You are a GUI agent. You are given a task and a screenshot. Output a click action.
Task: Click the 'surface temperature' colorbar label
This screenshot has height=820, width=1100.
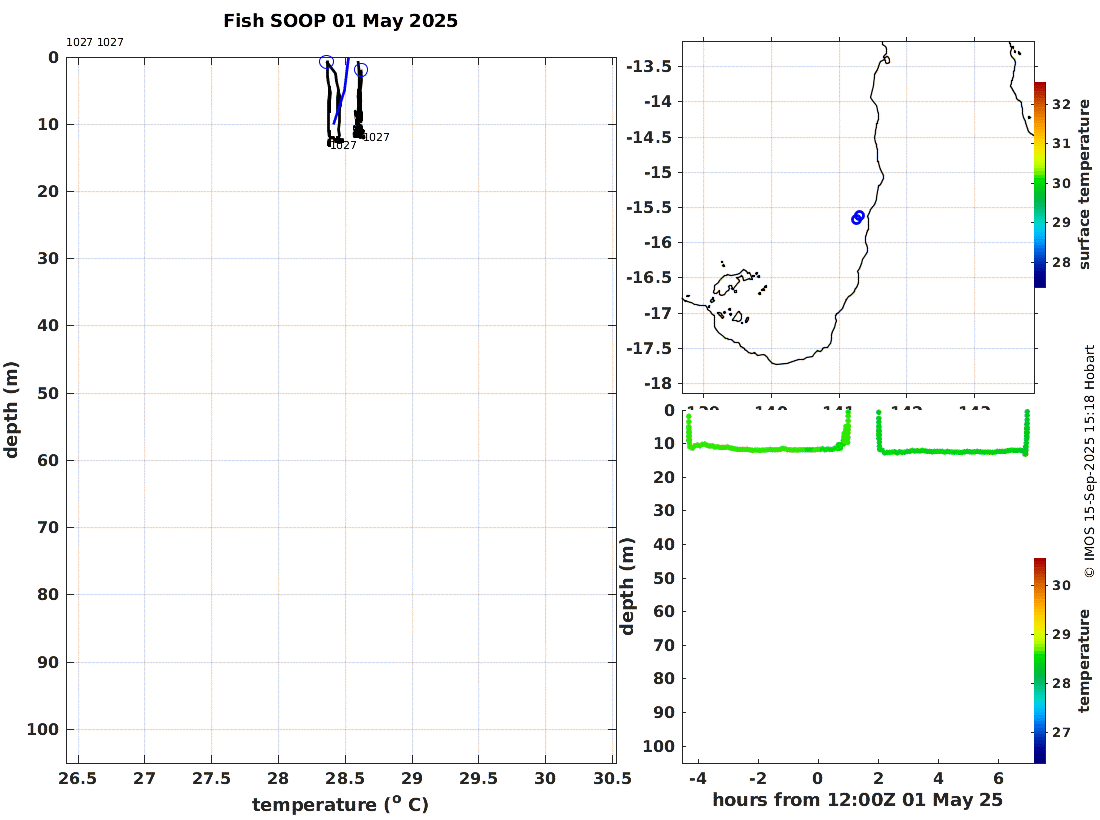[1085, 184]
